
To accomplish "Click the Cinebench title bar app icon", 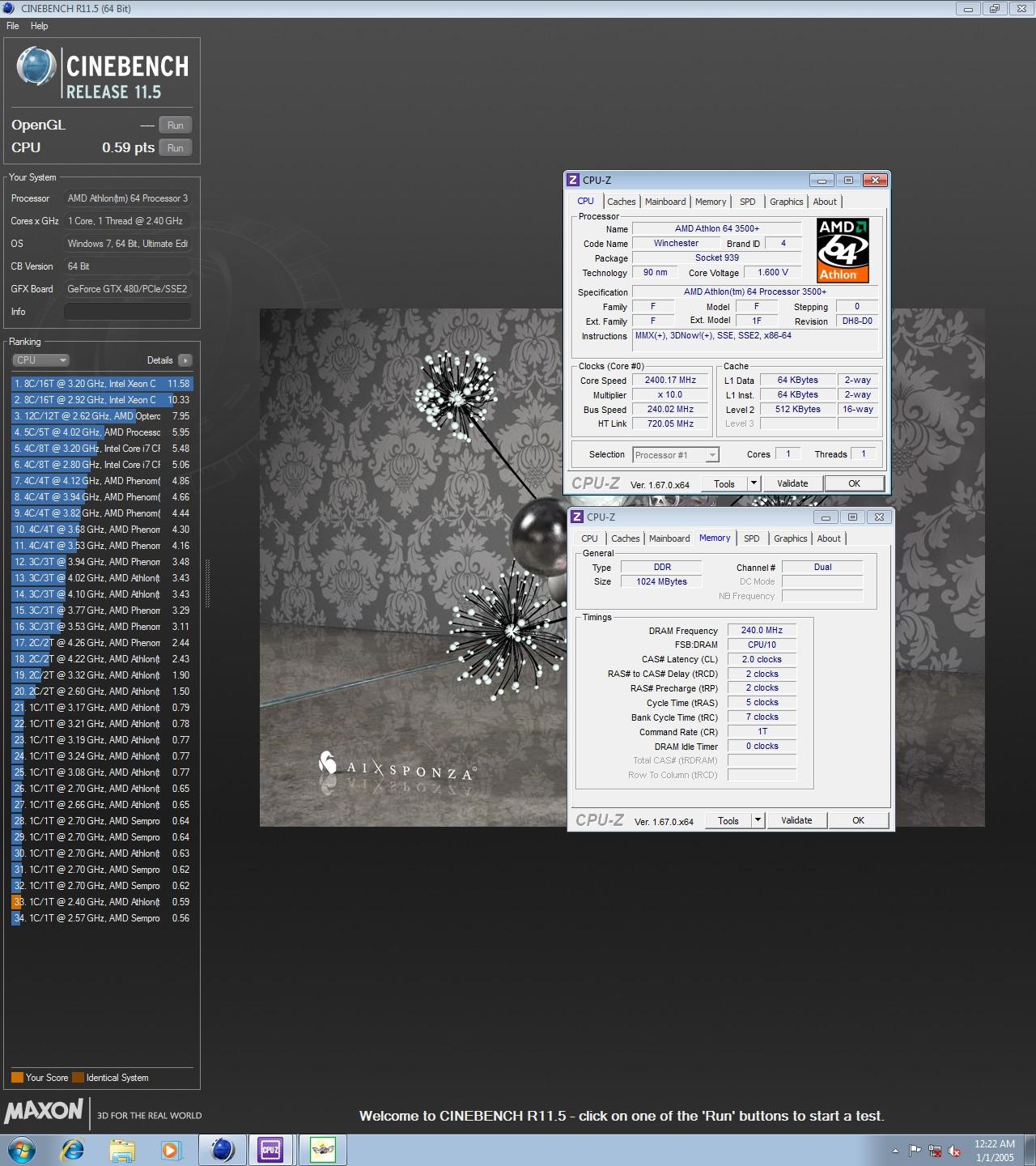I will click(x=10, y=8).
